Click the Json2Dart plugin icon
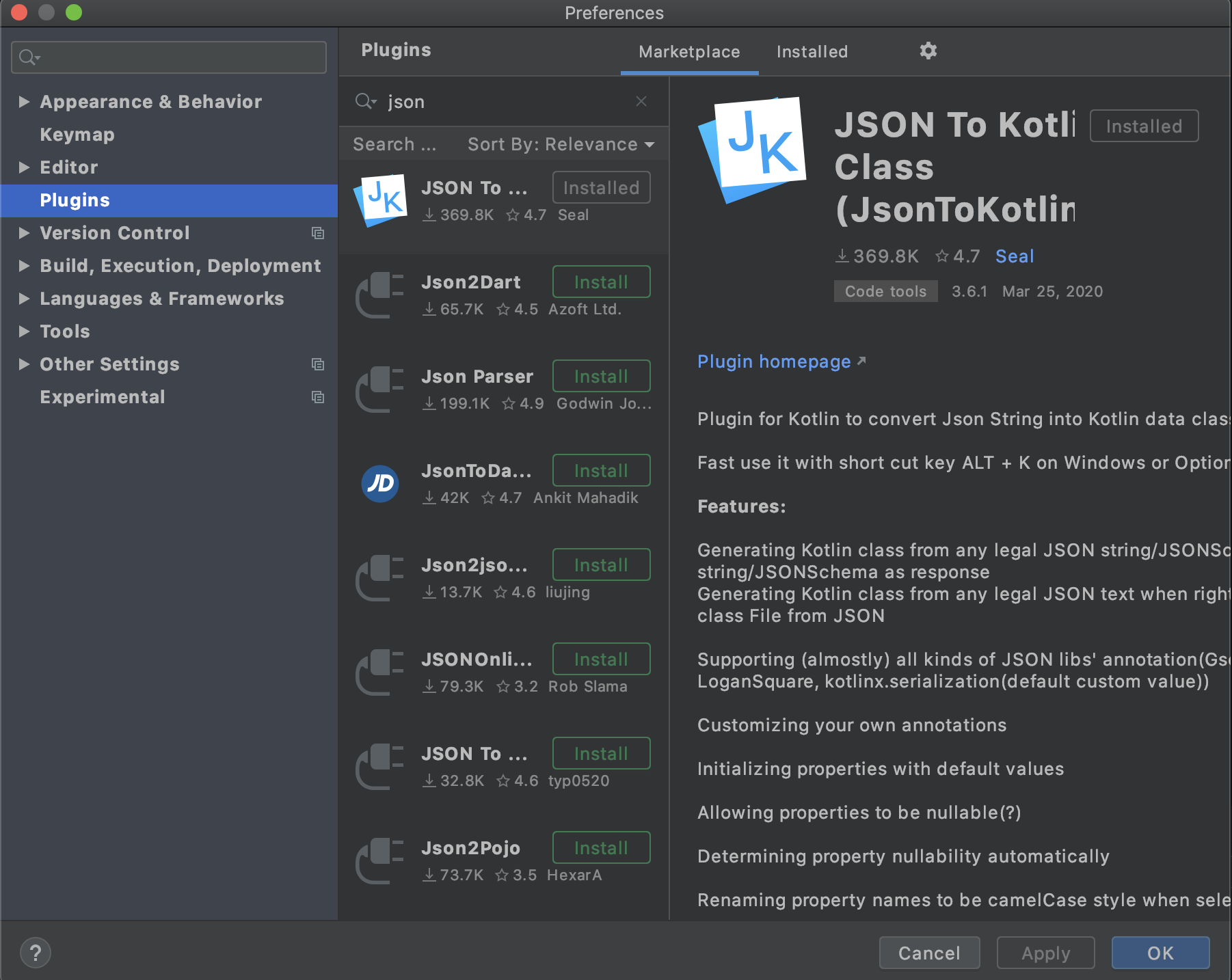Image resolution: width=1232 pixels, height=980 pixels. click(380, 295)
